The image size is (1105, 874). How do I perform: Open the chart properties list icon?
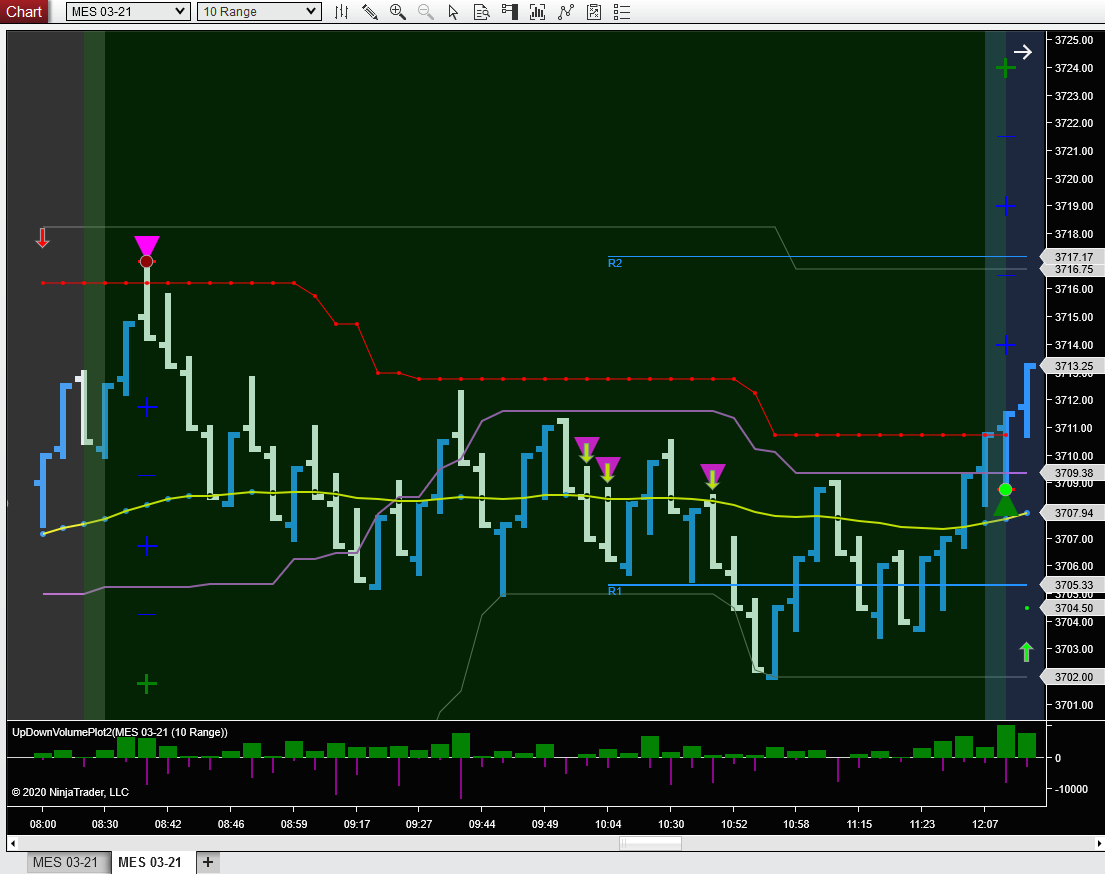click(x=622, y=12)
